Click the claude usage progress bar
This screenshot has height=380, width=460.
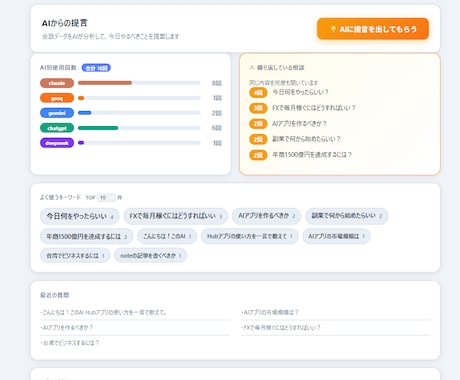139,83
